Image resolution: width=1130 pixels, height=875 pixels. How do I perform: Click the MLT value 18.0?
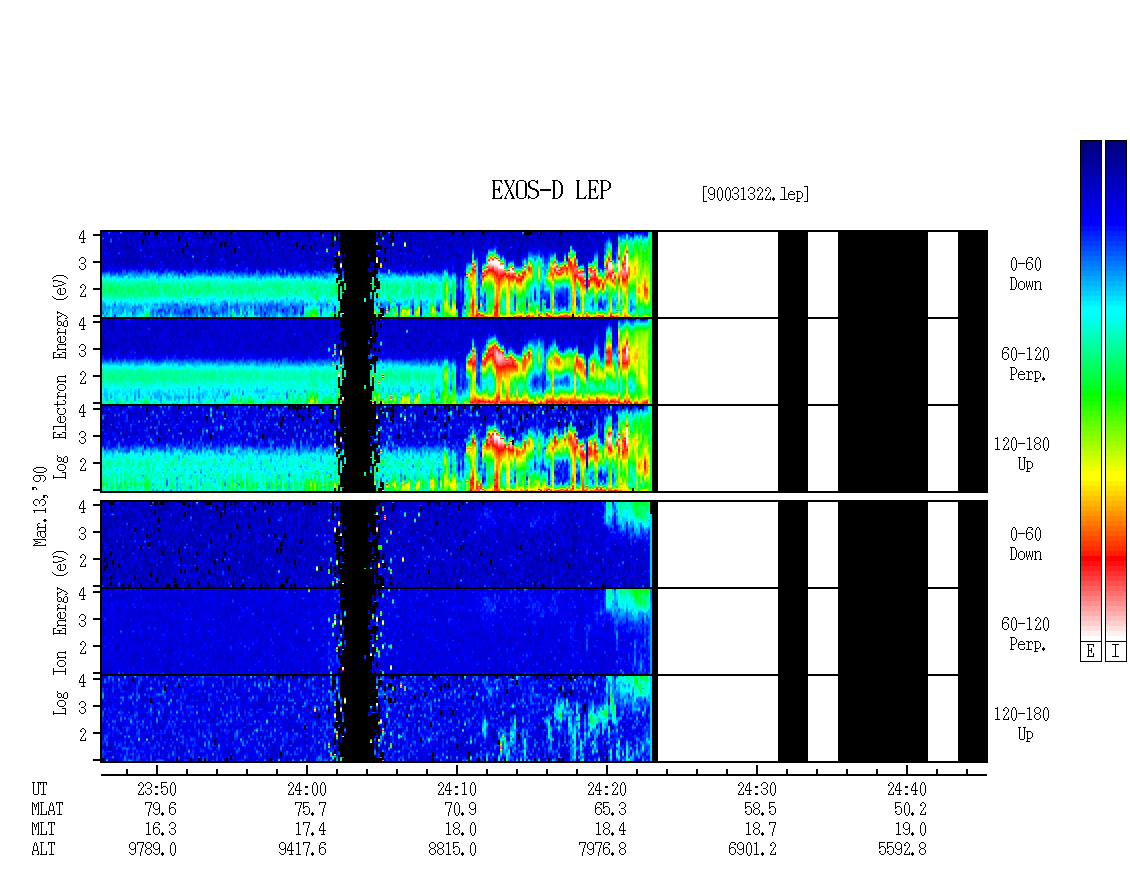click(460, 830)
